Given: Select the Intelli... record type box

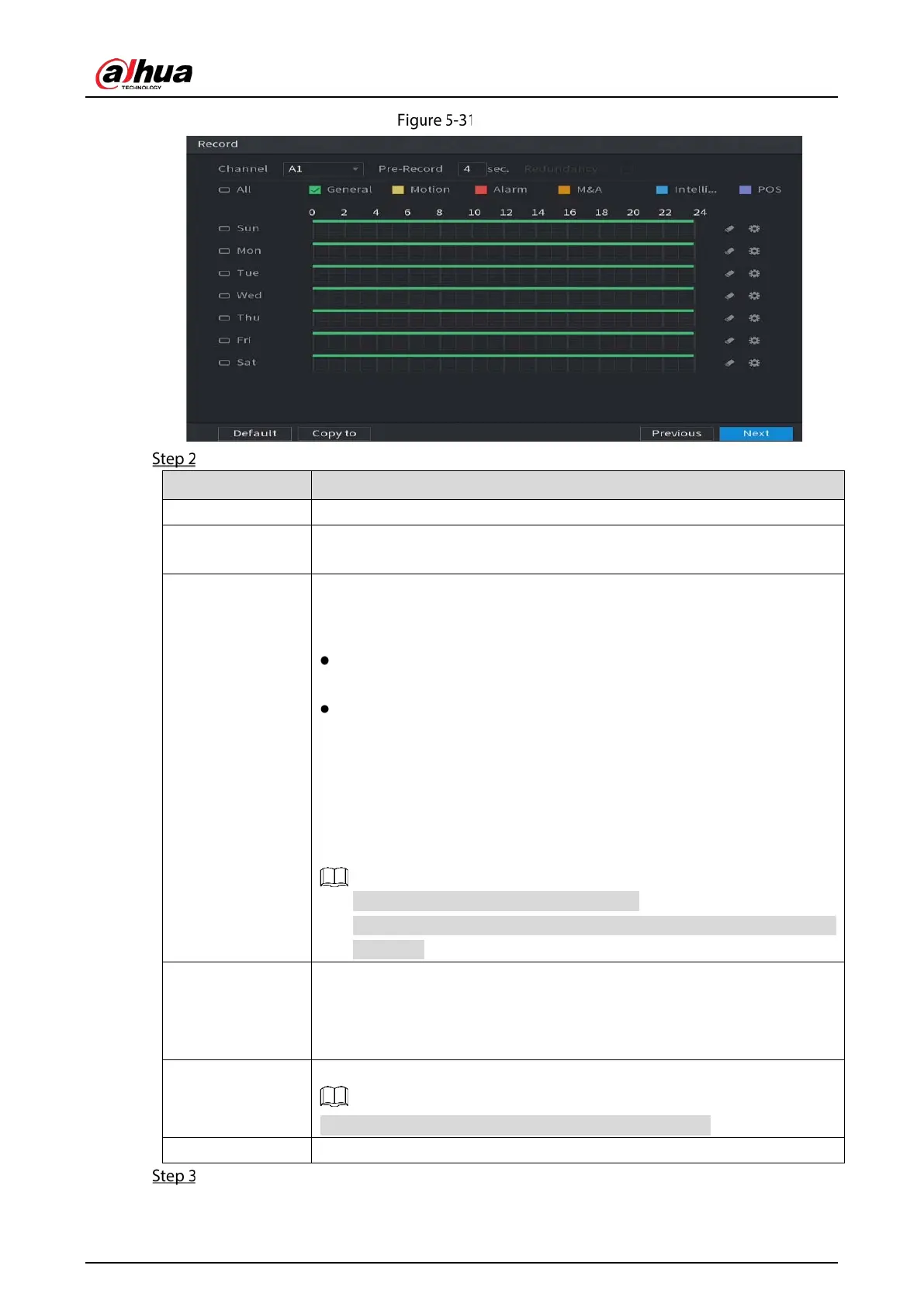Looking at the screenshot, I should (662, 190).
